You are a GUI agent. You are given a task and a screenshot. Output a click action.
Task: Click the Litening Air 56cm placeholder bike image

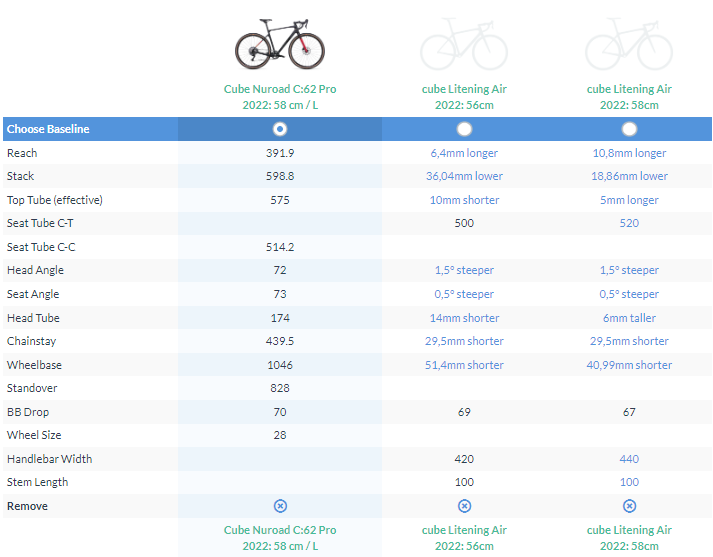pyautogui.click(x=464, y=44)
